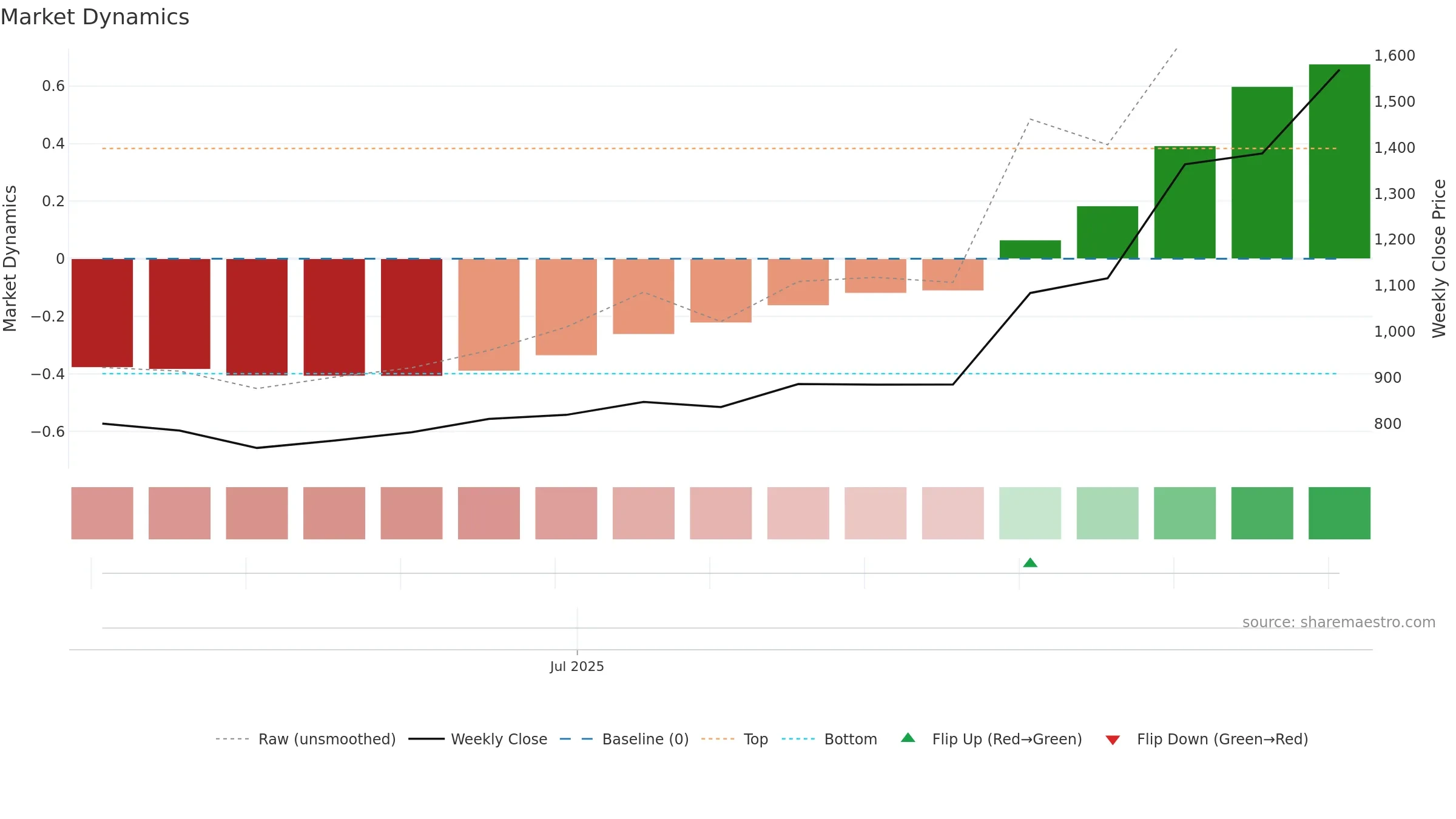Toggle Flip Up (Red→Green) legend entry

(991, 739)
